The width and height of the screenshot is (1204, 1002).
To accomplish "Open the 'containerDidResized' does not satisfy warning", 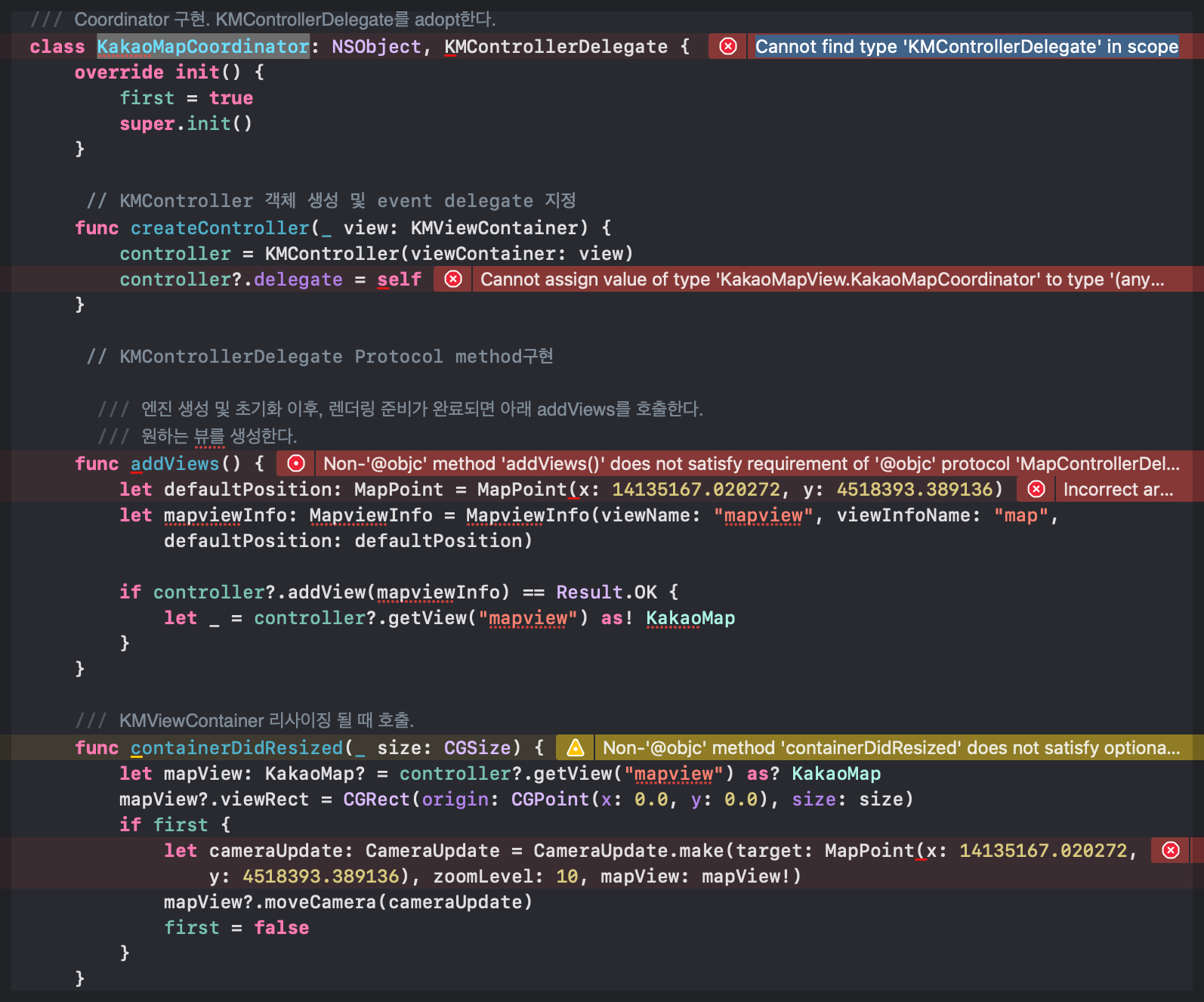I will tap(891, 748).
